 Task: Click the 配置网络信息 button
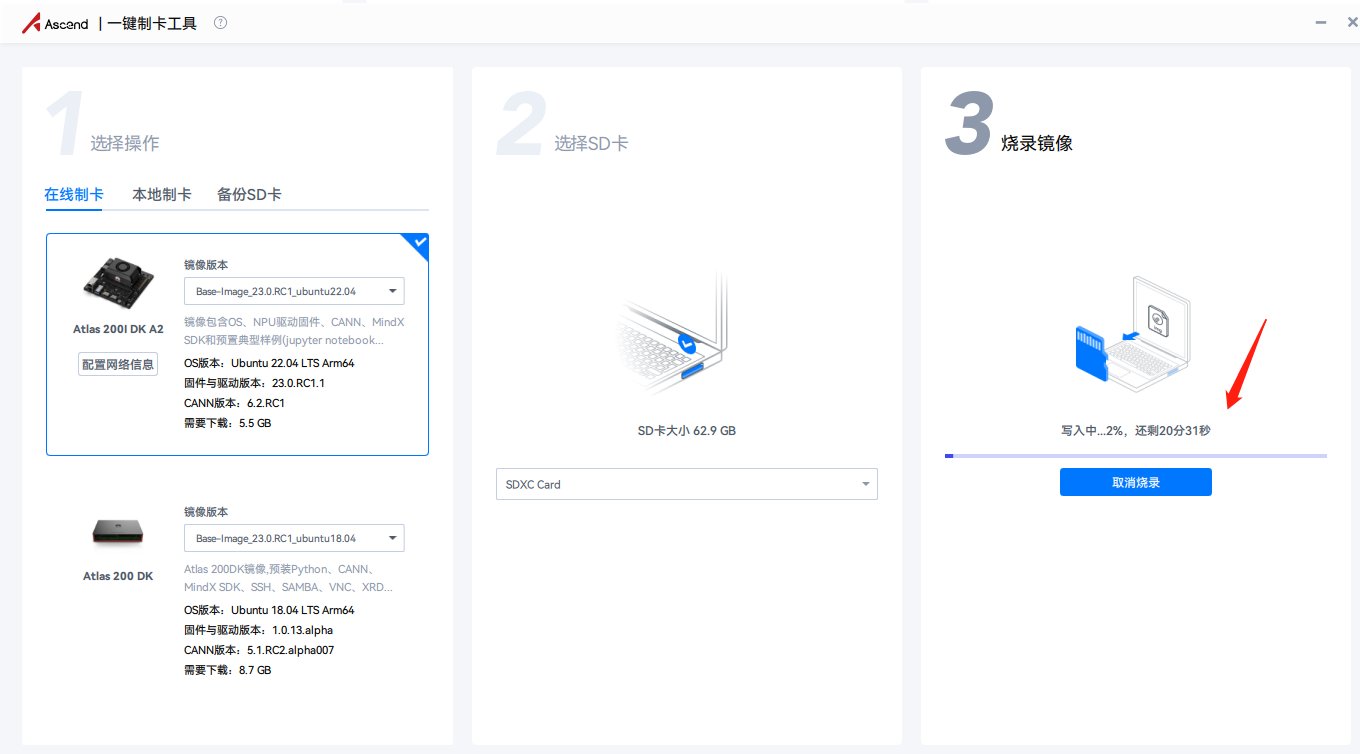[118, 364]
